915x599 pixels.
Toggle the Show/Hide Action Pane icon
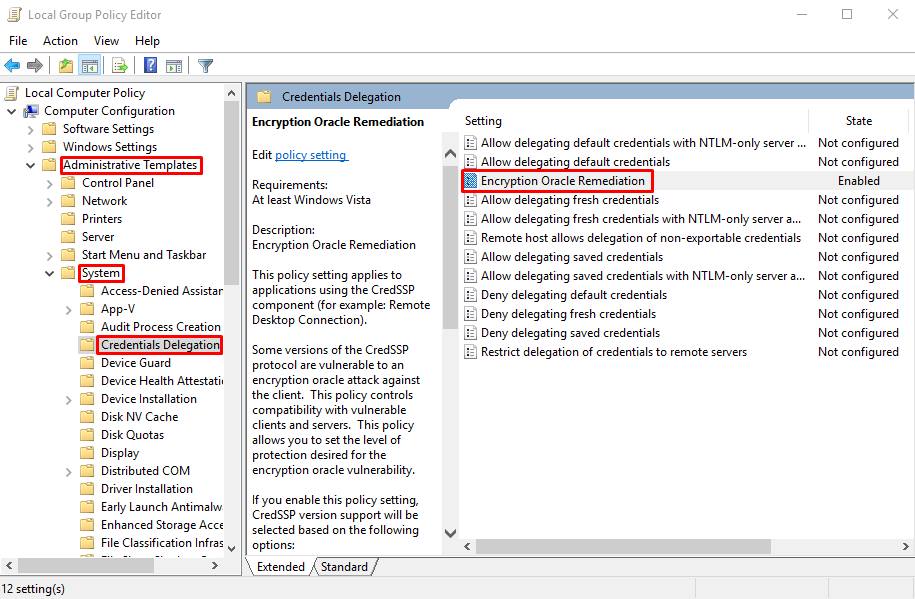174,66
